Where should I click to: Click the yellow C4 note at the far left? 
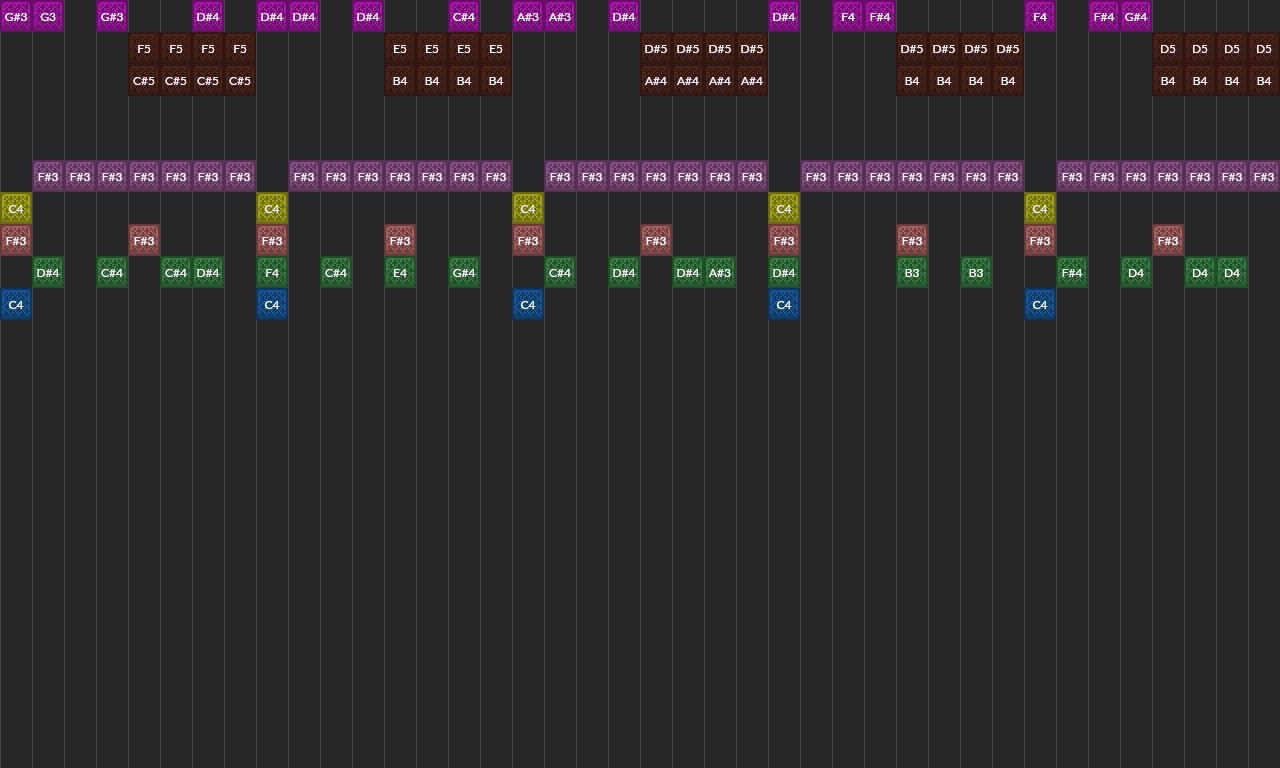[x=15, y=209]
